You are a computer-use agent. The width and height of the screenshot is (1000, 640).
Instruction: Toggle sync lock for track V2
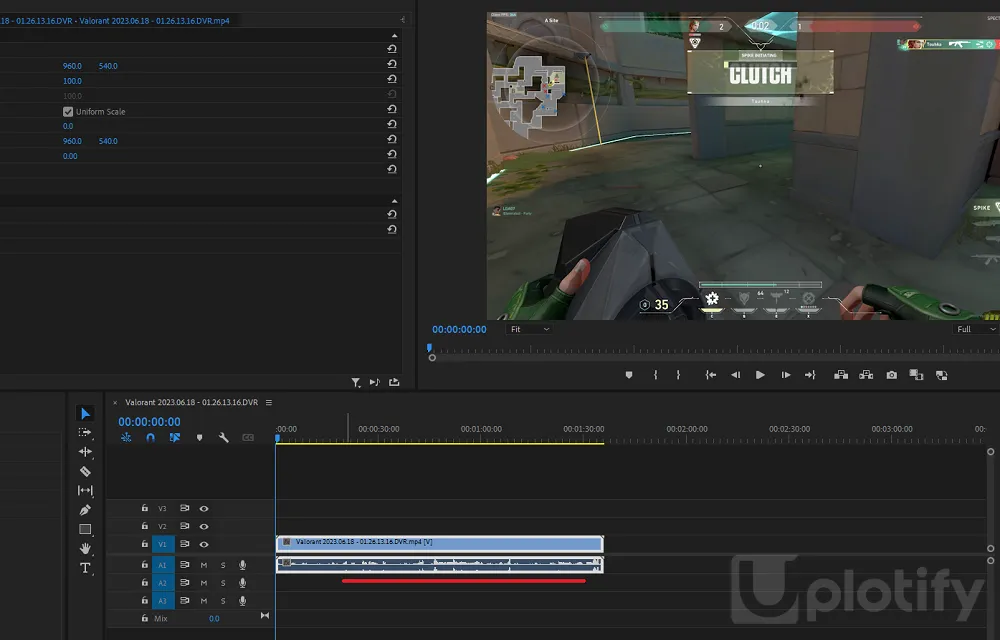pos(184,526)
